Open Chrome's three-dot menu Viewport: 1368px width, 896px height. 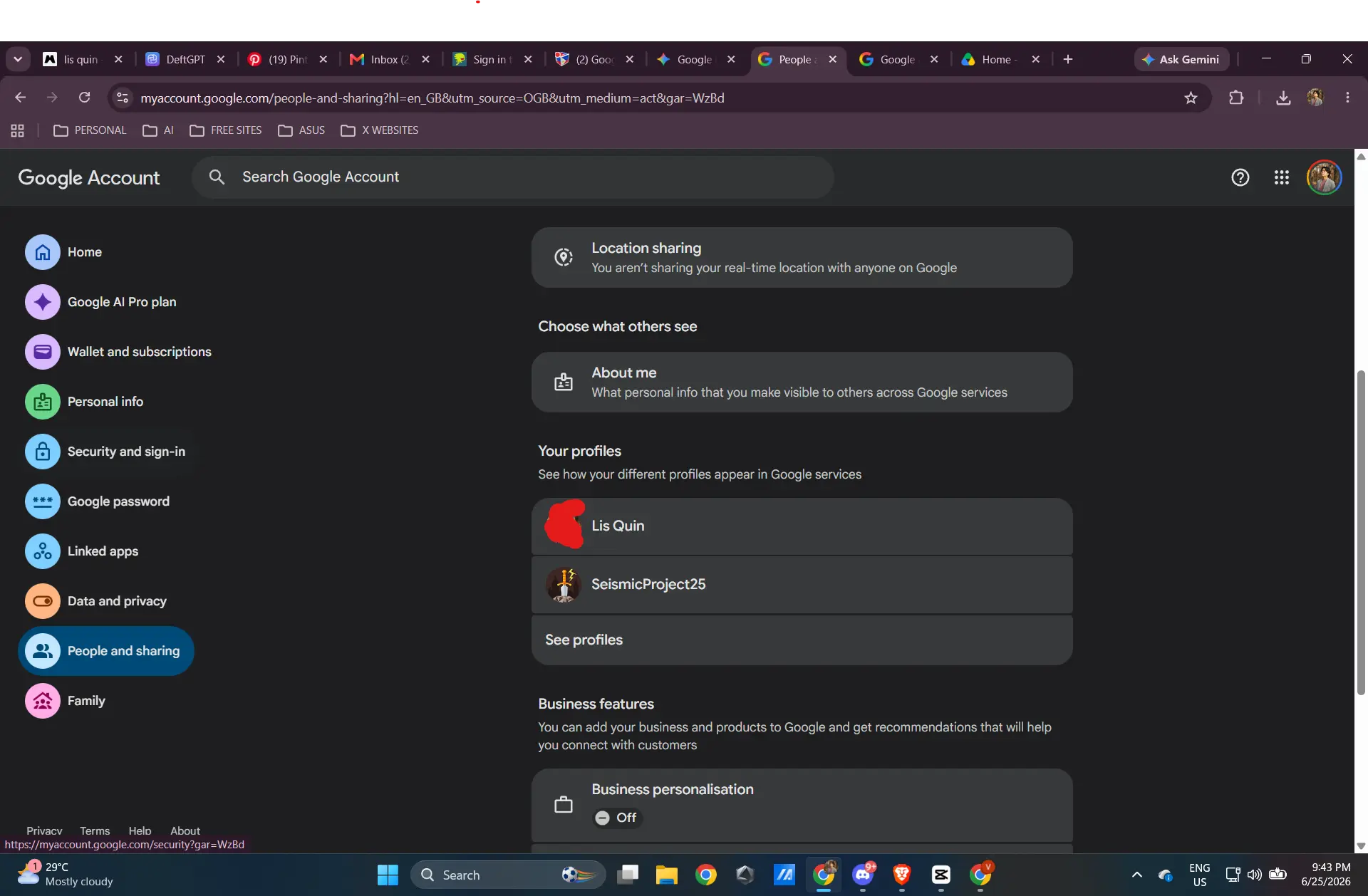click(x=1347, y=98)
